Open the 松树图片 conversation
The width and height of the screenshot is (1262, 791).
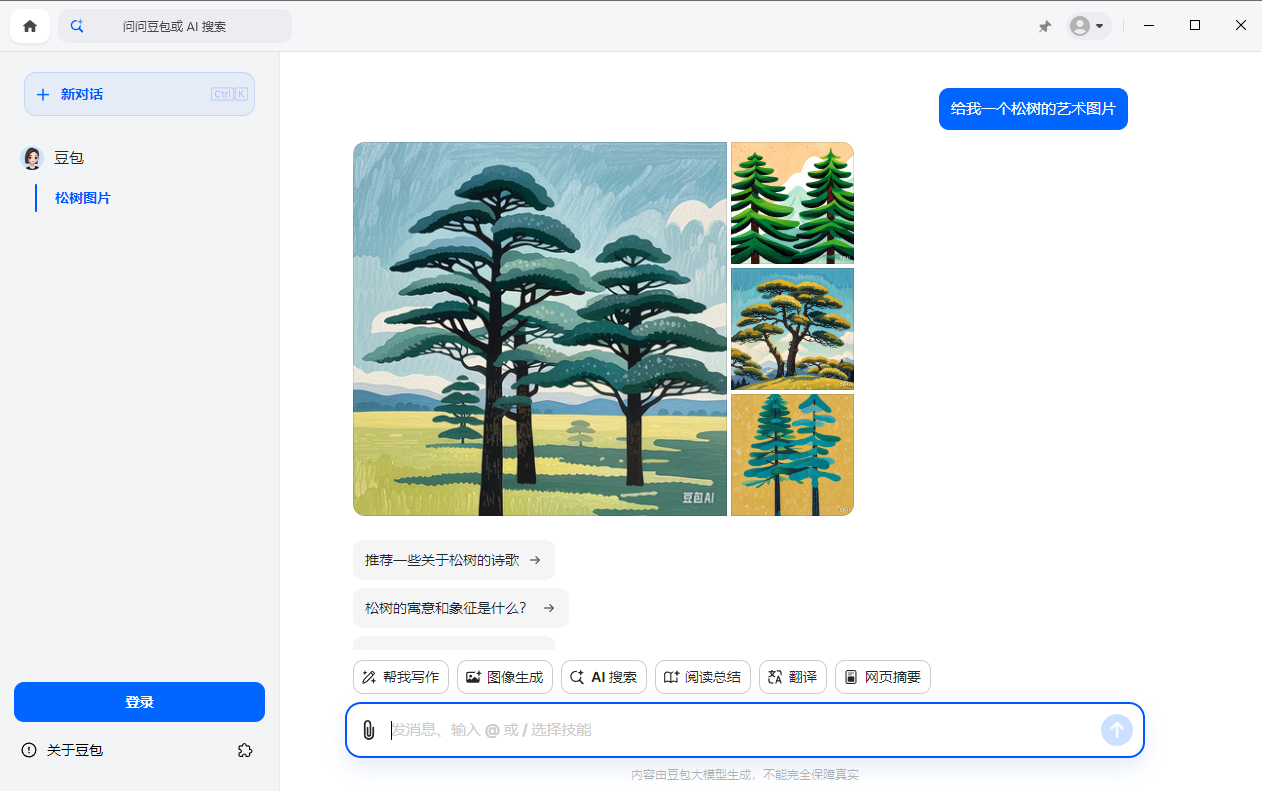point(82,198)
